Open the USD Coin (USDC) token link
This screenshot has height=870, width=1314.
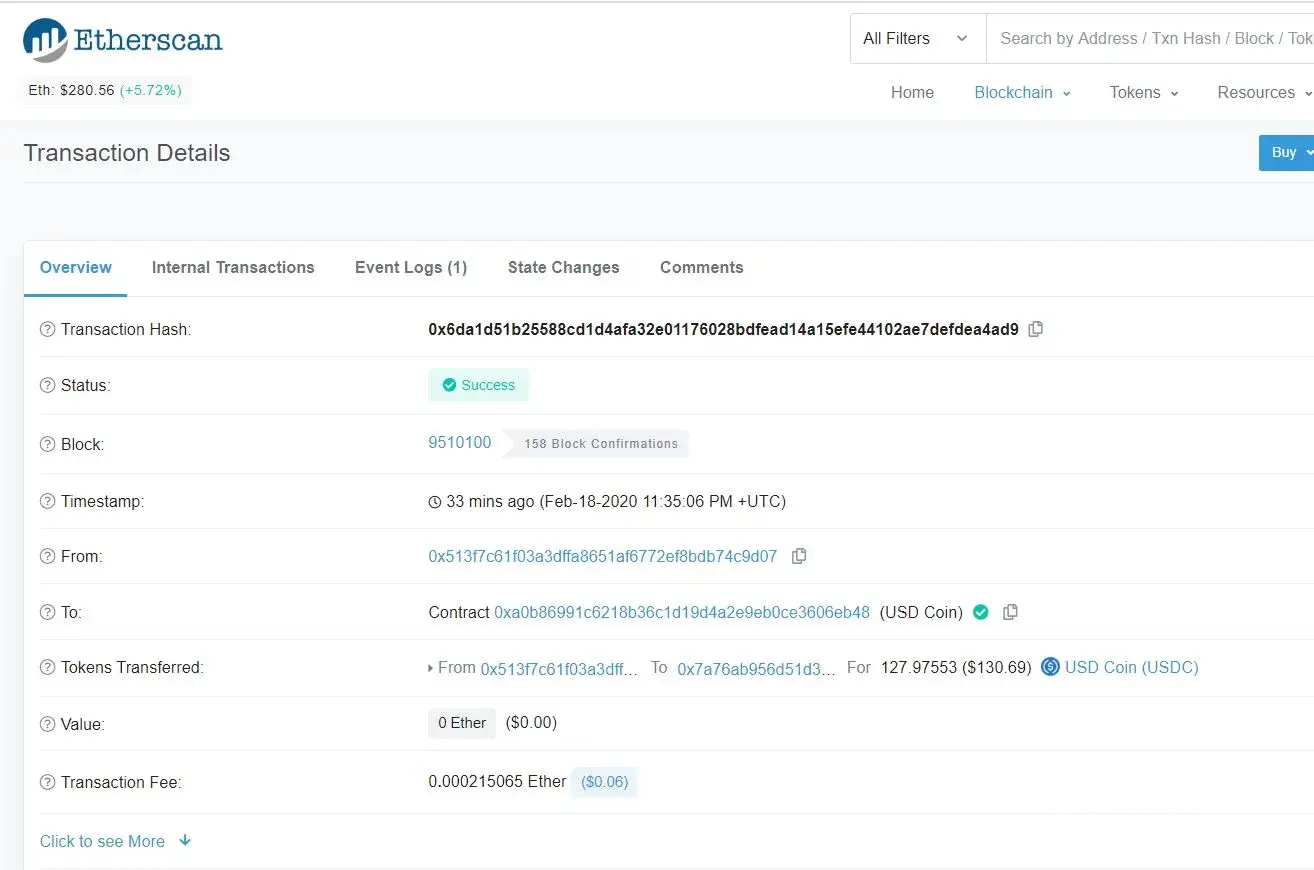[1131, 667]
